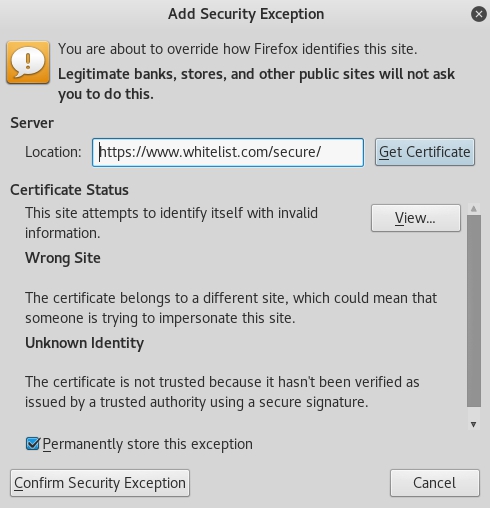The height and width of the screenshot is (508, 490).
Task: Click the 'Server' section label
Action: point(32,123)
